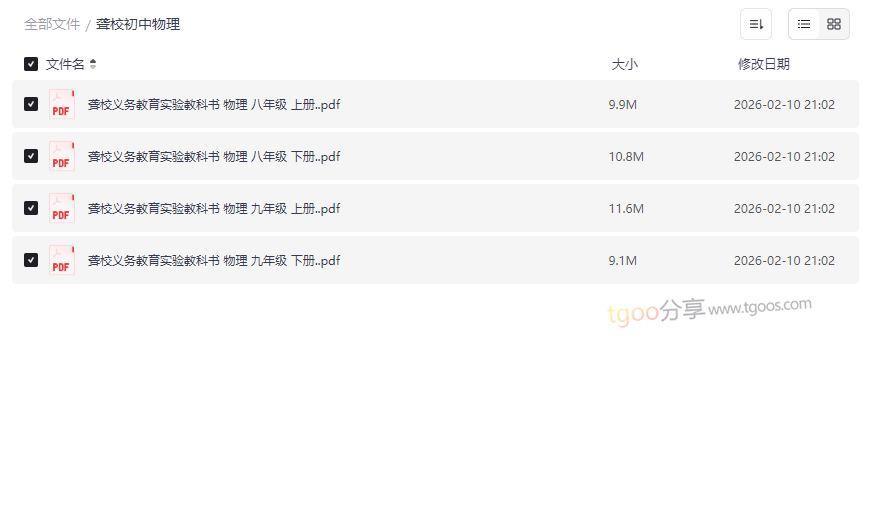Click PDF icon of 九年级 下册 file
The width and height of the screenshot is (874, 514).
61,260
